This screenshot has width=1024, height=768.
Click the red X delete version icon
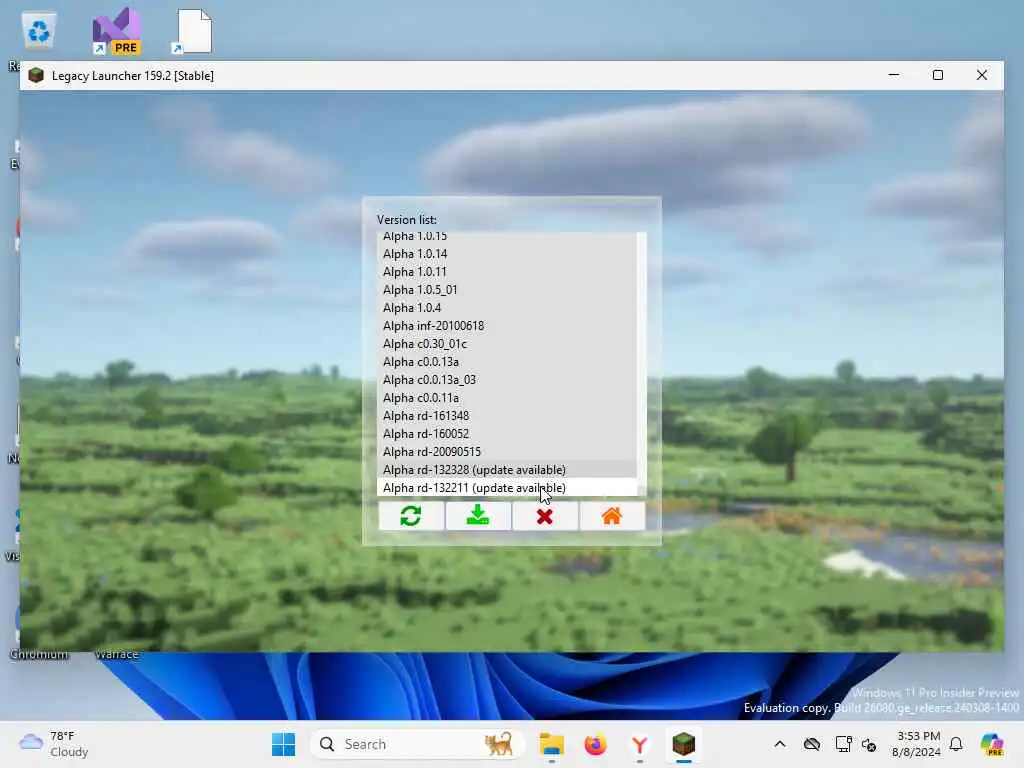point(545,516)
